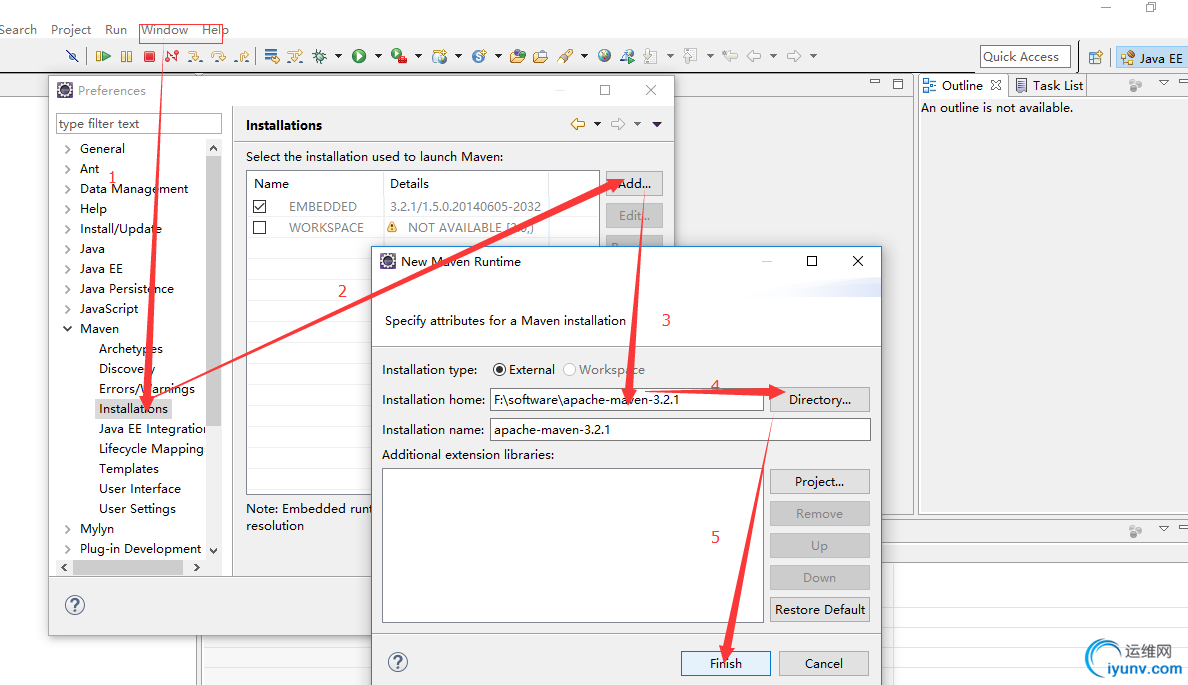Click the Previous Annotation toolbar icon

pyautogui.click(x=689, y=56)
